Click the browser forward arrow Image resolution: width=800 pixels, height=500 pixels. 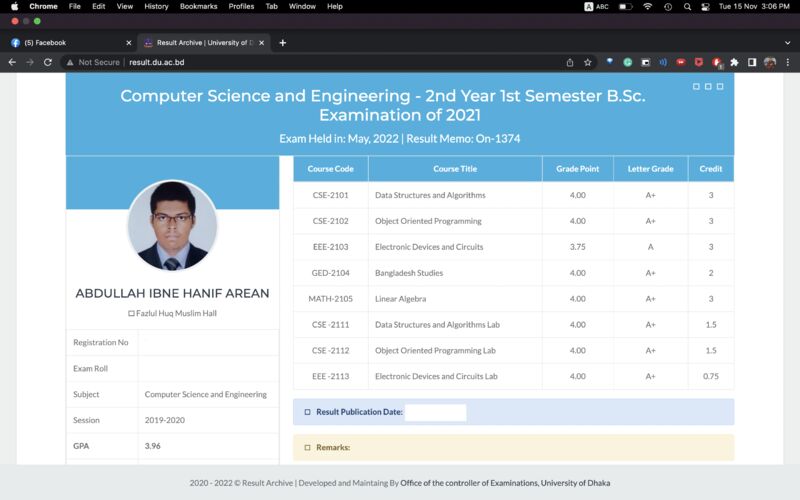coord(30,62)
